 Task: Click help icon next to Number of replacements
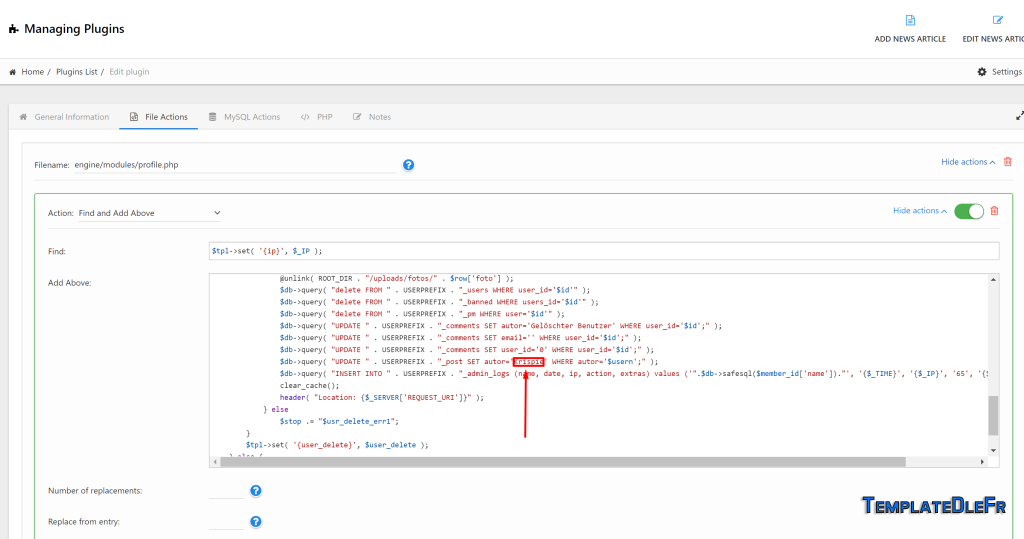256,491
